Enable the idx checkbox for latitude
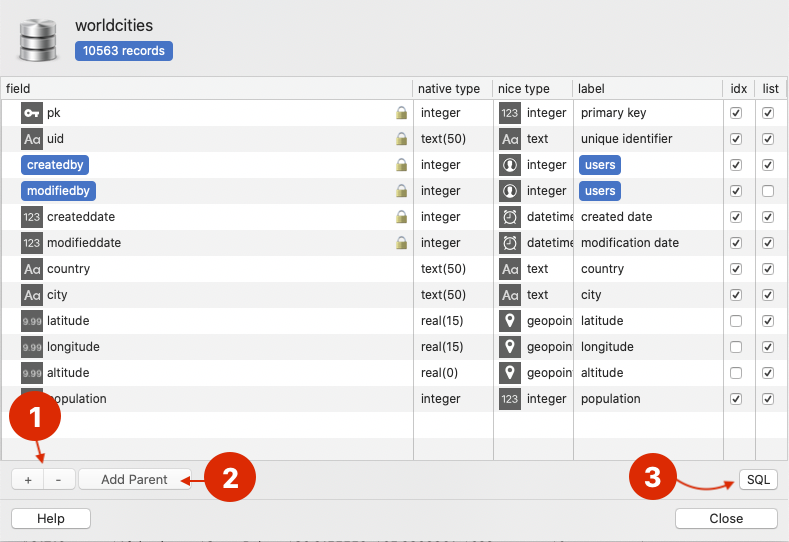Screen dimensions: 789x542 click(736, 321)
